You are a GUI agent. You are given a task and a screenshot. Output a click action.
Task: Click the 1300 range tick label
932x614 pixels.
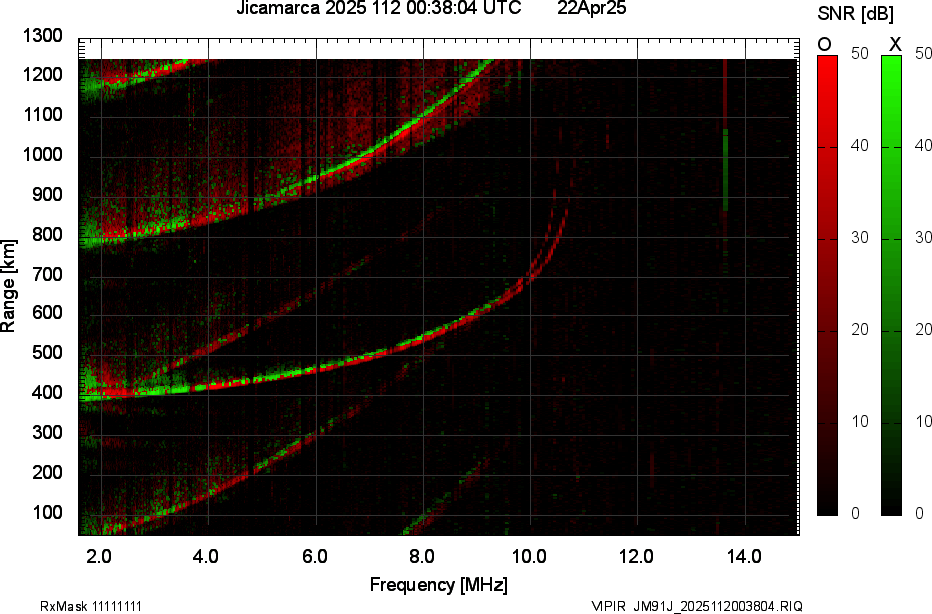pyautogui.click(x=42, y=36)
